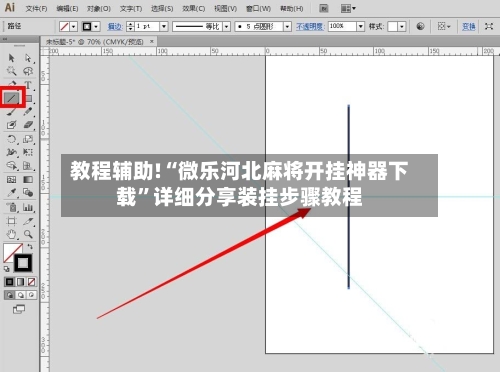This screenshot has height=372, width=500.
Task: Select the Blend tool
Action: coord(28,192)
